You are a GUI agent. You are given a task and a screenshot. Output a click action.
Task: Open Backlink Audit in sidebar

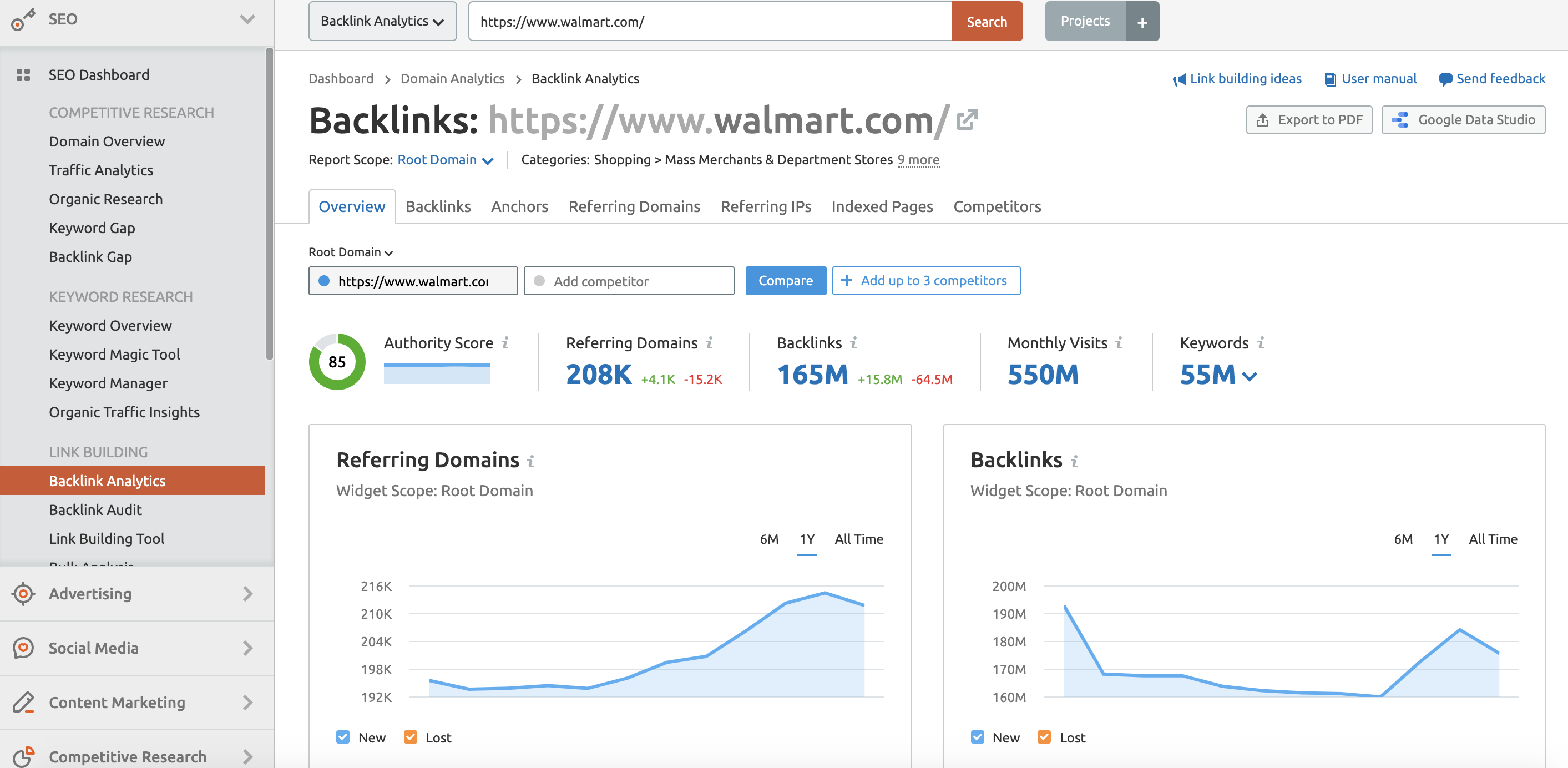[x=95, y=510]
